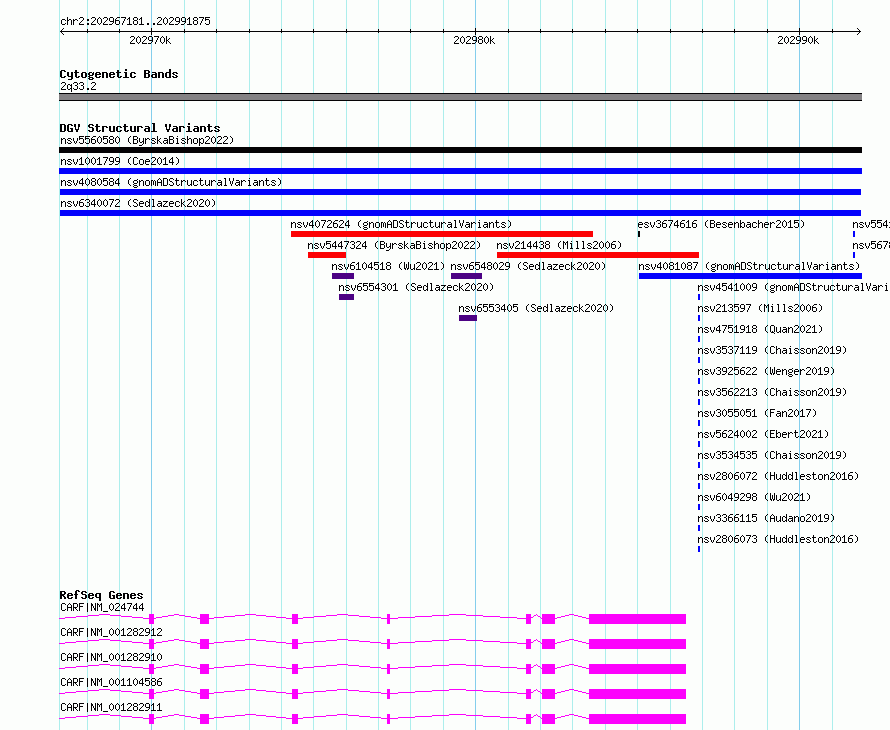Click the 202990k ruler position label
This screenshot has height=730, width=890.
[798, 40]
